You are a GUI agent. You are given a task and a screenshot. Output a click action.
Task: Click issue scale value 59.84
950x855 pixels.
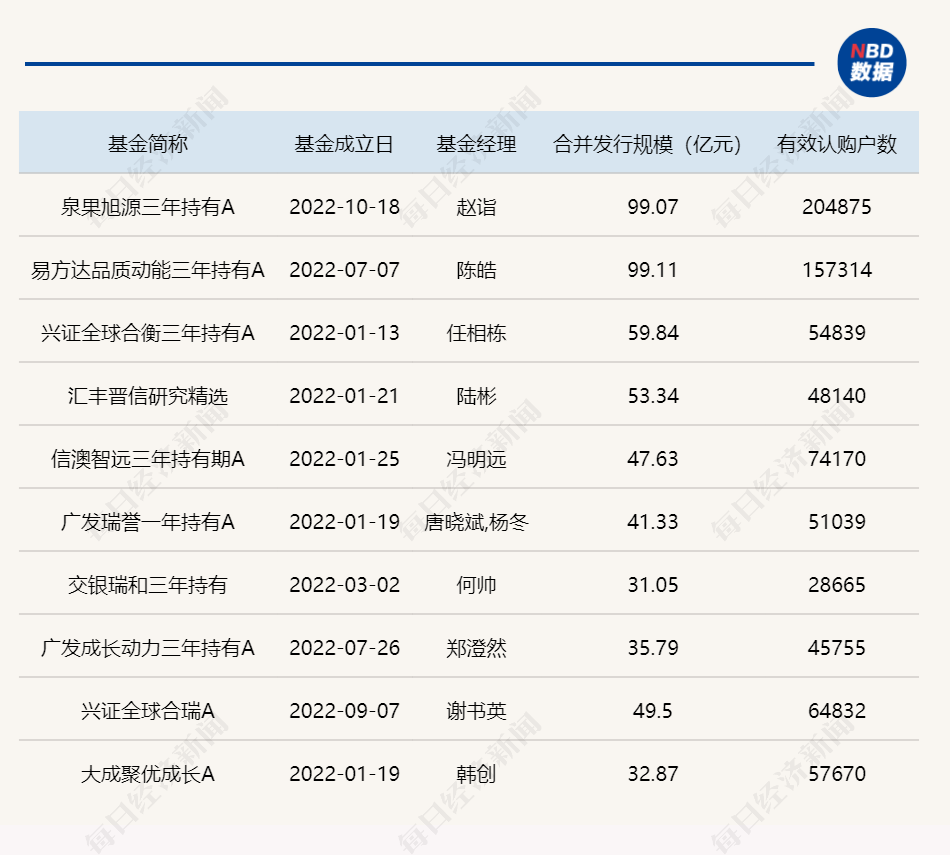pos(653,333)
